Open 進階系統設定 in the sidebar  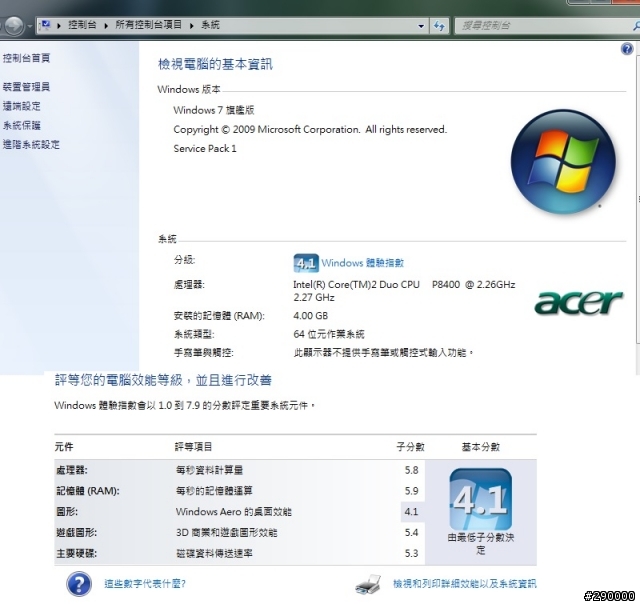coord(31,144)
